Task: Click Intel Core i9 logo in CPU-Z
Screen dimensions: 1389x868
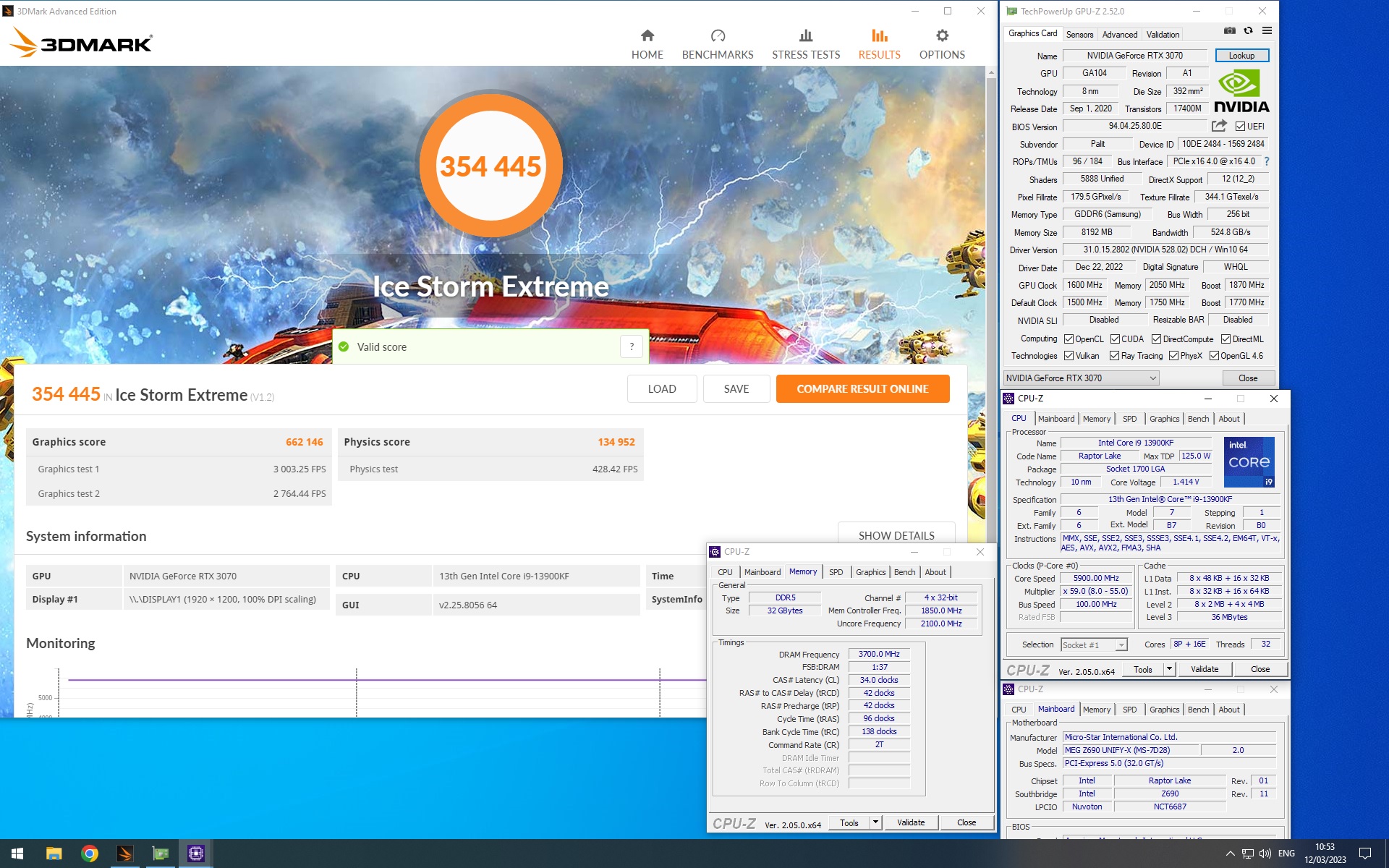Action: click(1249, 461)
